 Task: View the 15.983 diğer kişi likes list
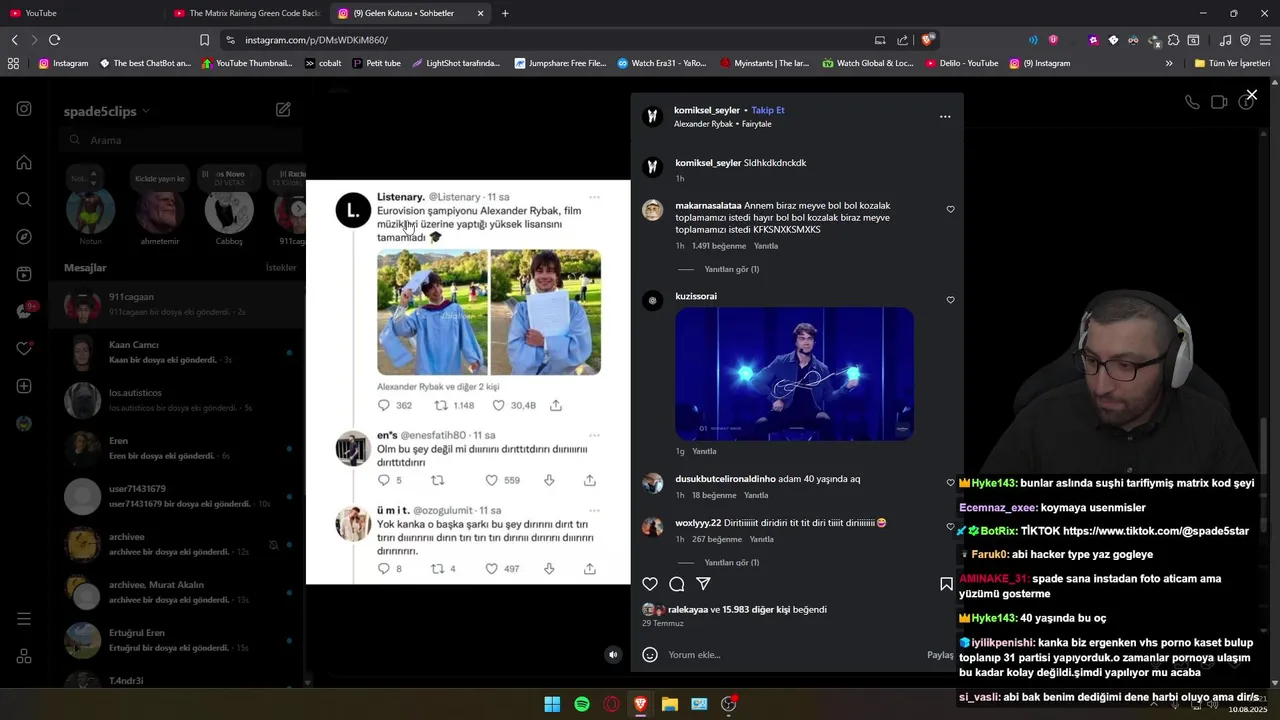[756, 610]
